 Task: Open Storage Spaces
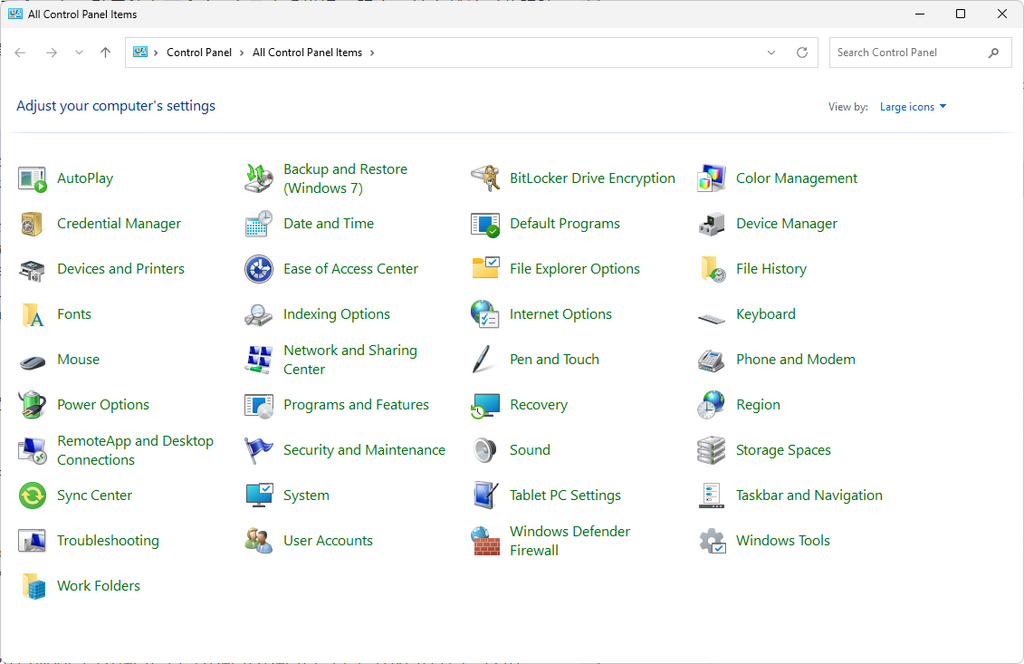(x=782, y=449)
